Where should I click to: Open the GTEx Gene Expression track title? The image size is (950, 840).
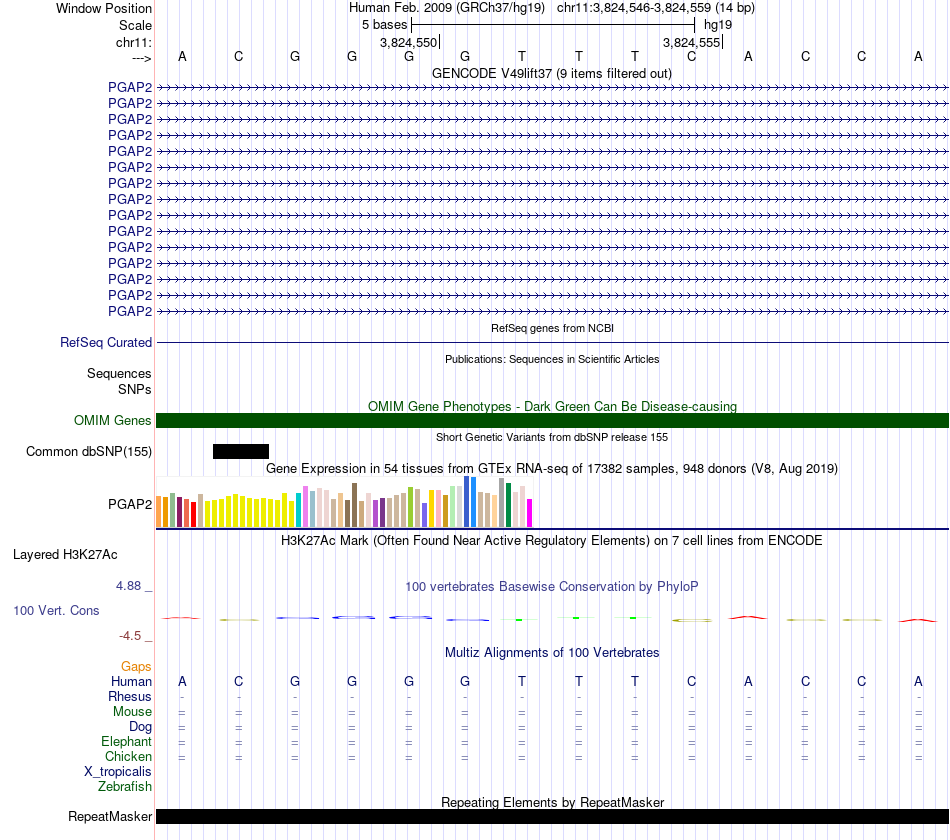552,468
